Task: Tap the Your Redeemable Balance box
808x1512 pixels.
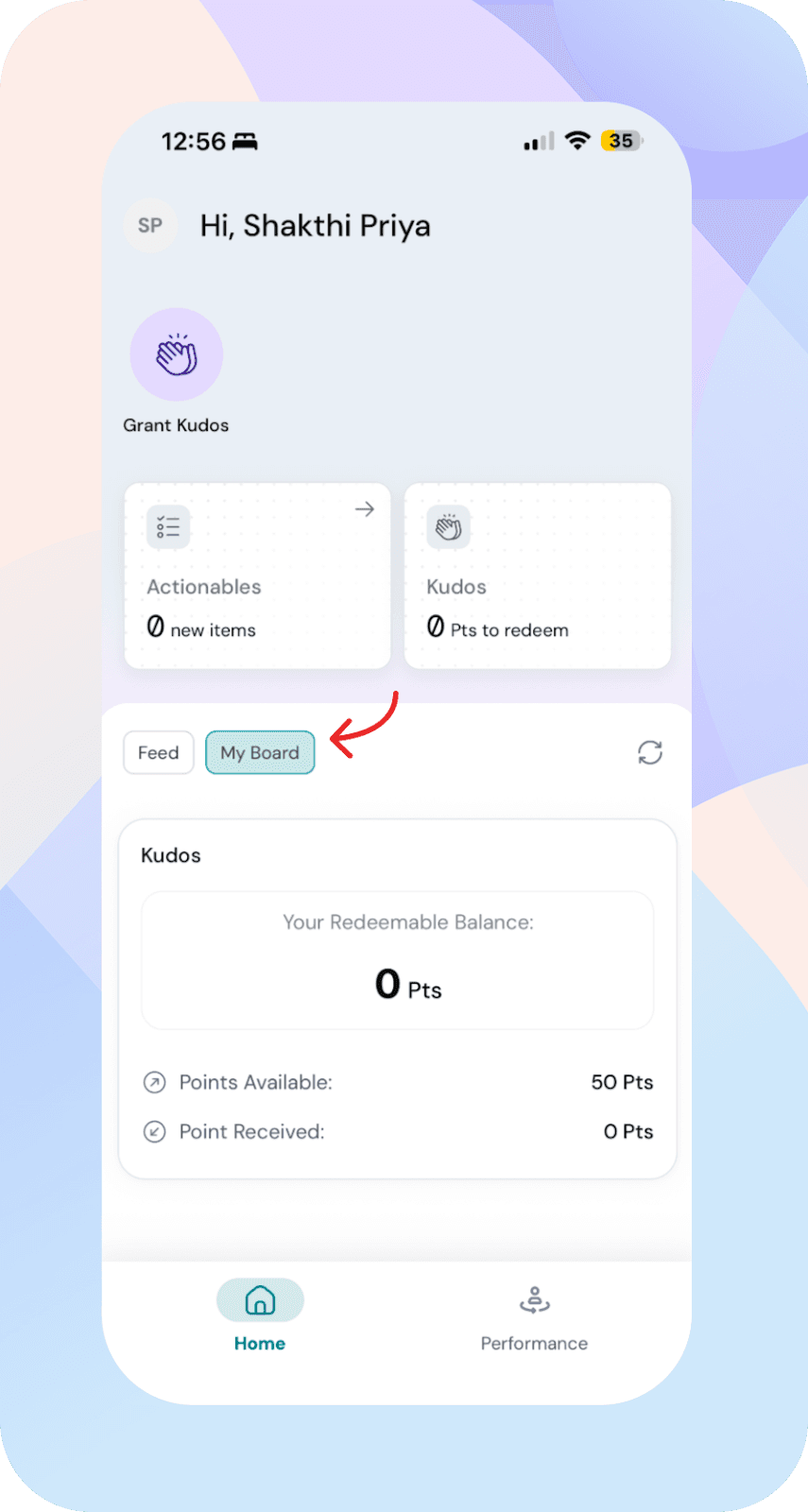Action: click(x=397, y=960)
